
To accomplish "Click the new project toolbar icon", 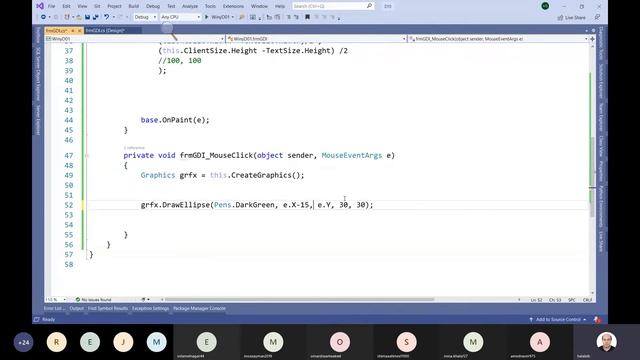I will [67, 17].
